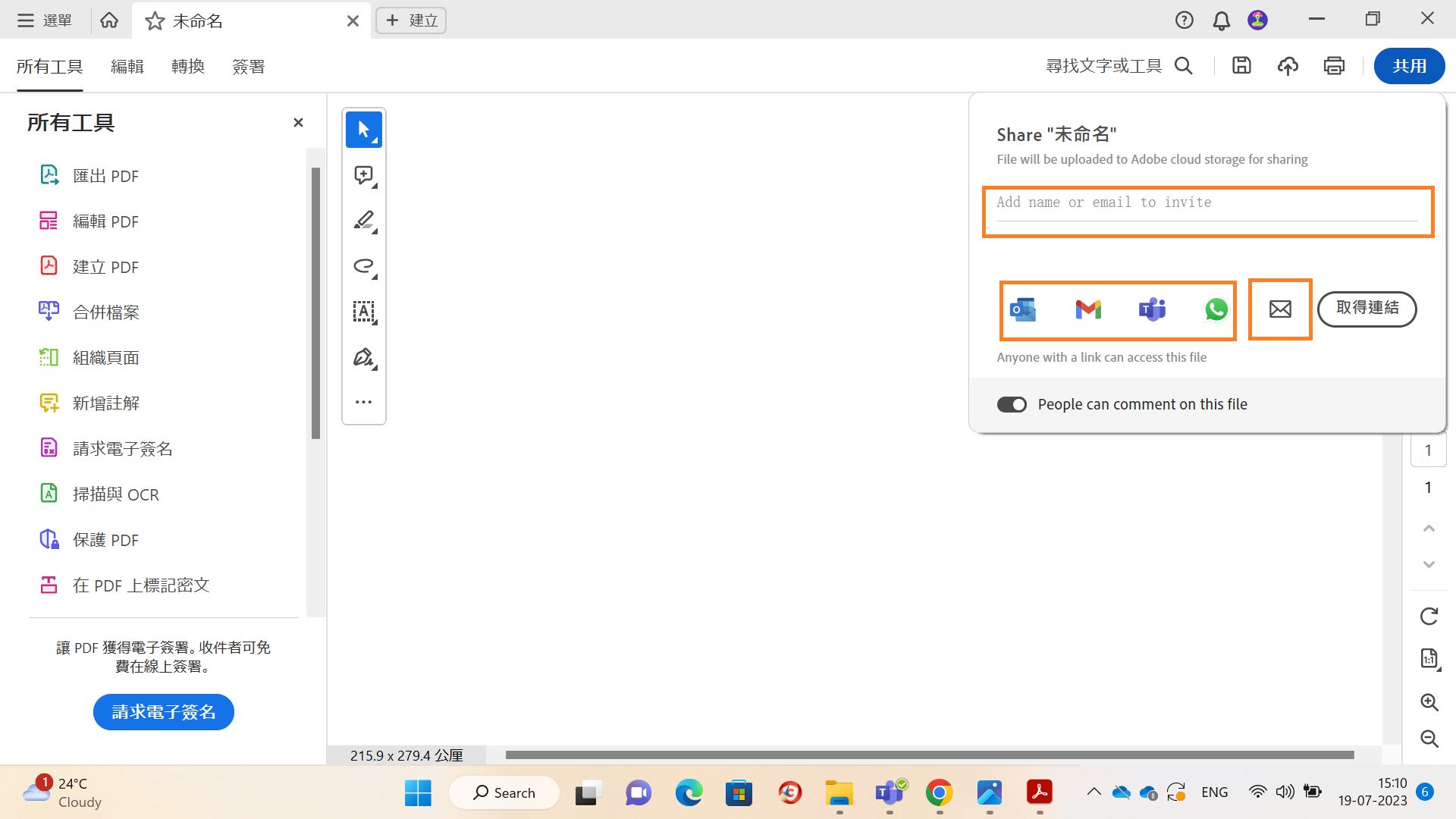Share the file via Gmail
This screenshot has width=1456, height=819.
pos(1087,309)
